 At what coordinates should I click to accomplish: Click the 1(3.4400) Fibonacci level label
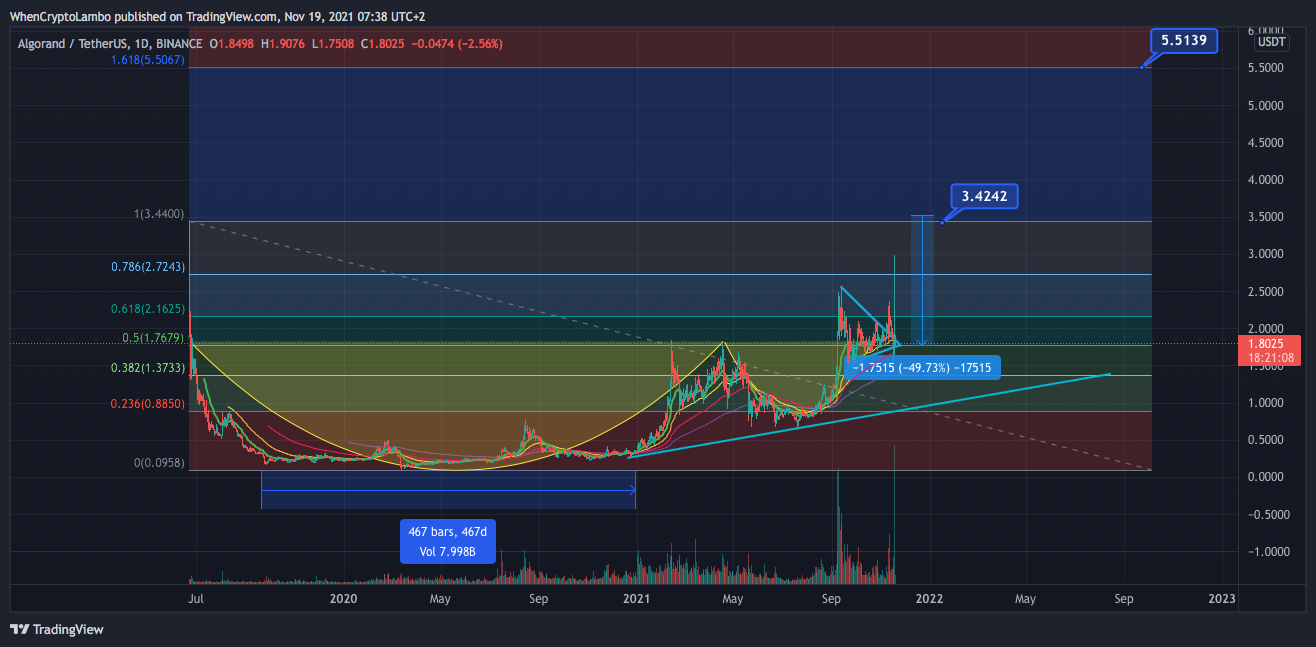(159, 214)
